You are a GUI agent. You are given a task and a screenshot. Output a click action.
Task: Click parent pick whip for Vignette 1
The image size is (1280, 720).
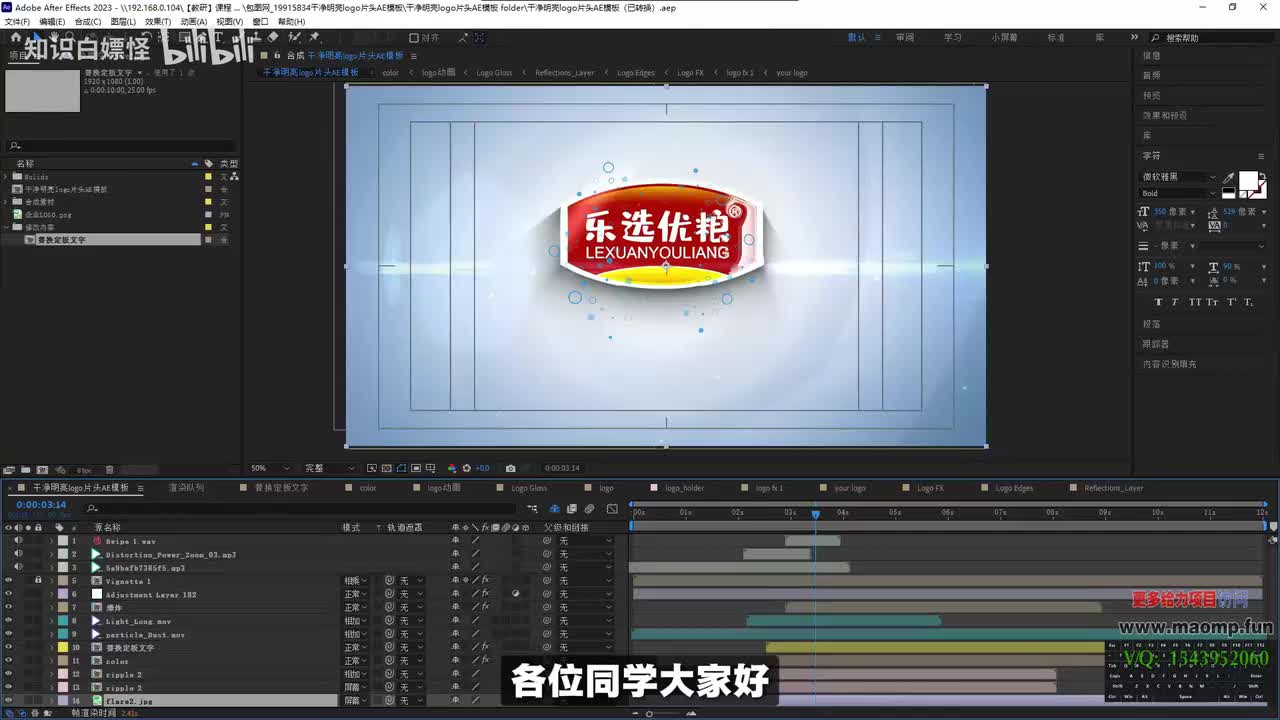(546, 580)
